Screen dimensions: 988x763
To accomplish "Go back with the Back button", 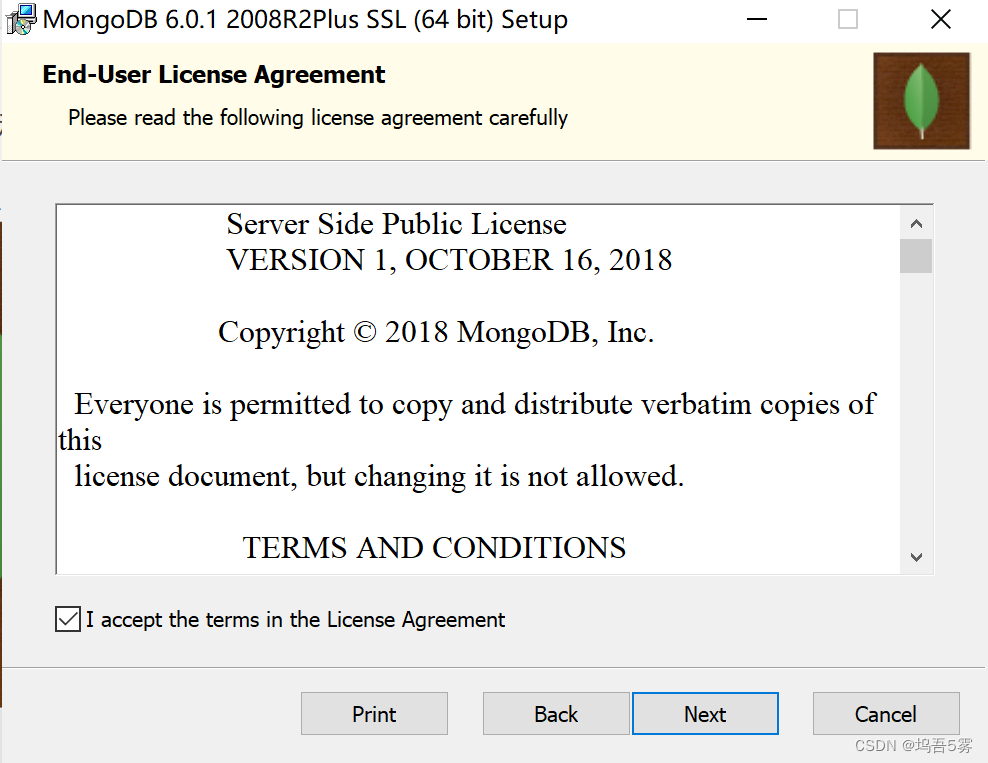I will click(556, 714).
